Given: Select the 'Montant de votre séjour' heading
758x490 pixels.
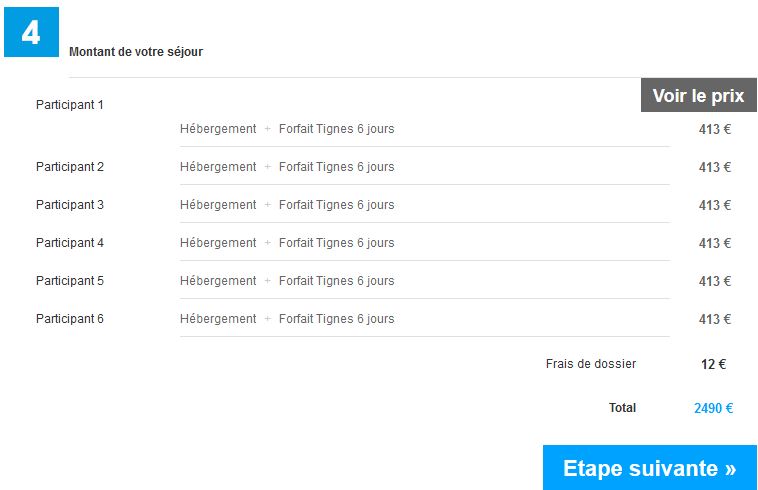Looking at the screenshot, I should tap(136, 52).
